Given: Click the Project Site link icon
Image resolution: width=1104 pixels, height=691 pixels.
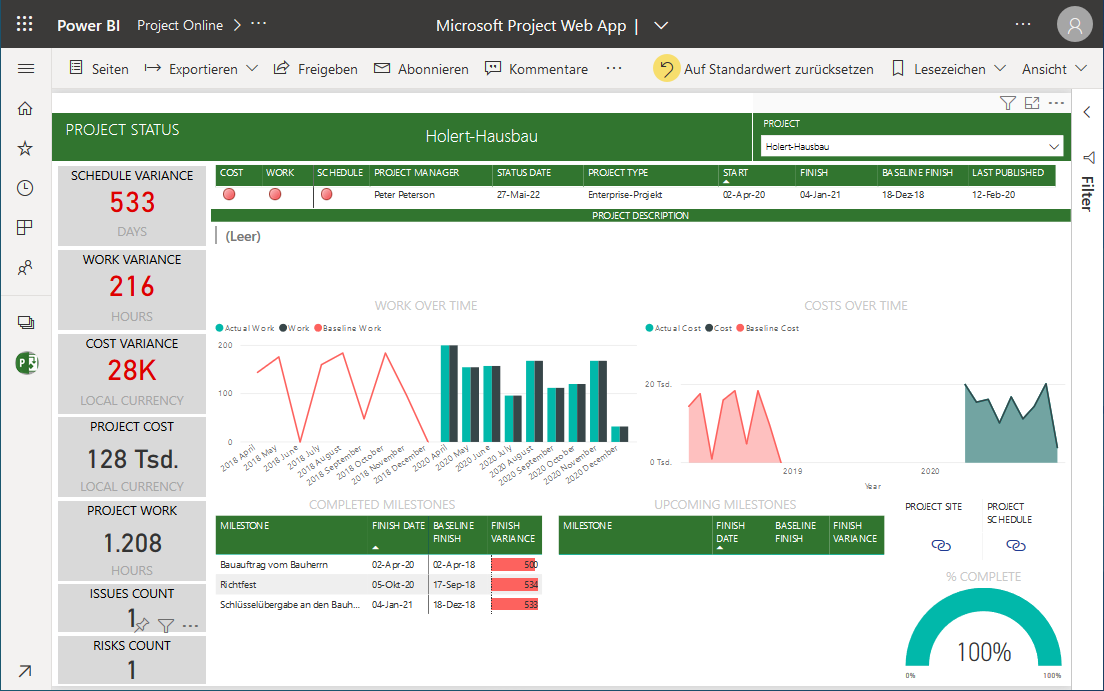Looking at the screenshot, I should 941,545.
